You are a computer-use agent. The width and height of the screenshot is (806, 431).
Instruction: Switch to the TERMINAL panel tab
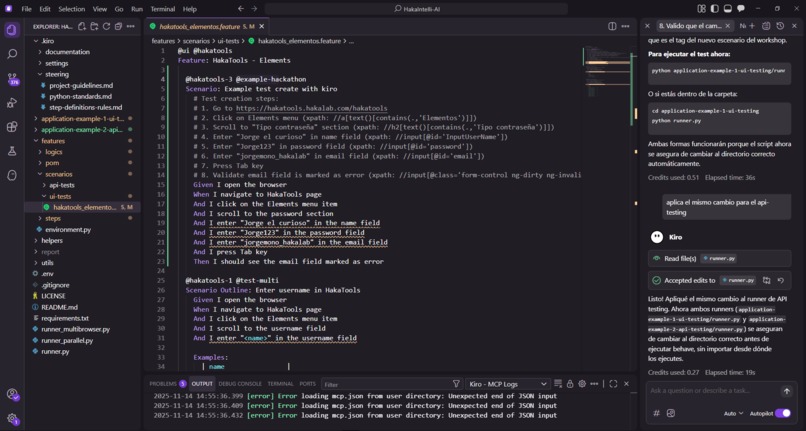(280, 384)
